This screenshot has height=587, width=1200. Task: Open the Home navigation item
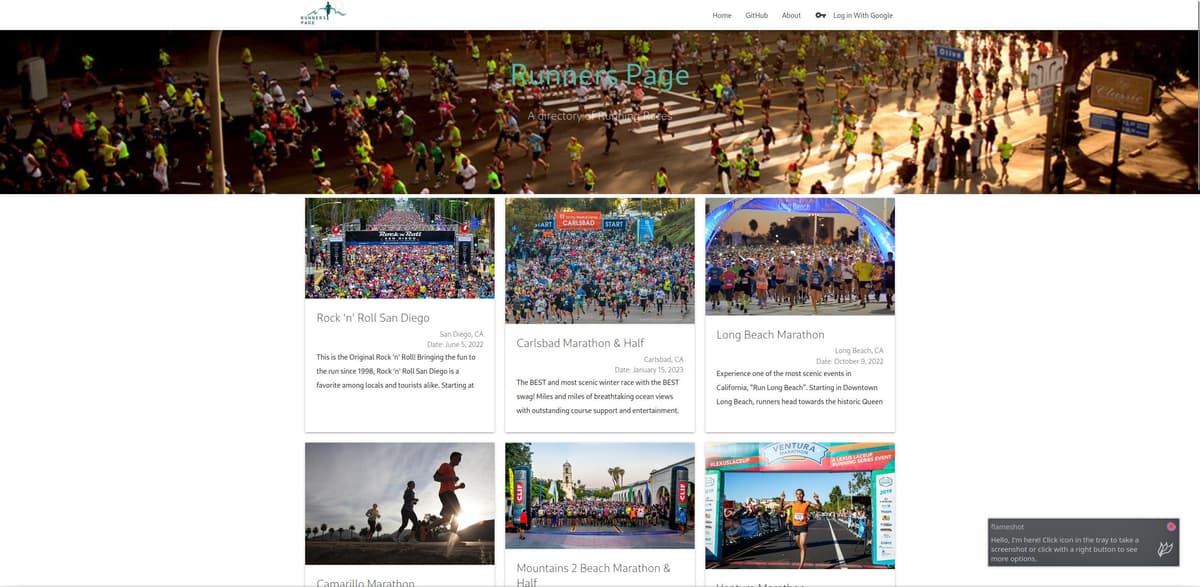(x=721, y=15)
